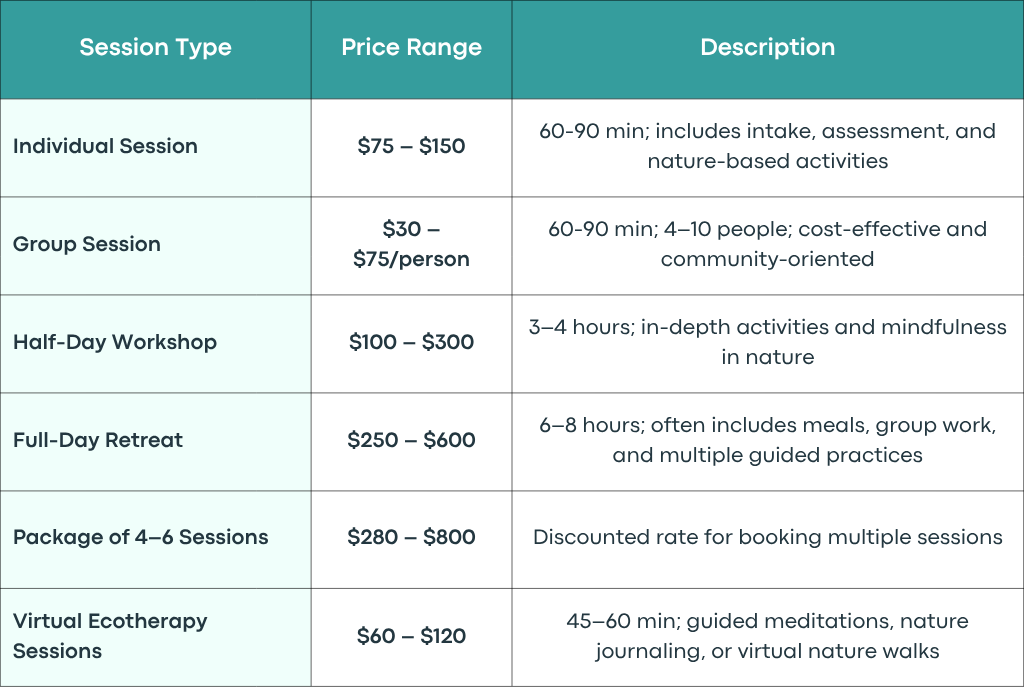The image size is (1024, 687).
Task: Click the $30 – $75/person price cell
Action: pos(411,244)
